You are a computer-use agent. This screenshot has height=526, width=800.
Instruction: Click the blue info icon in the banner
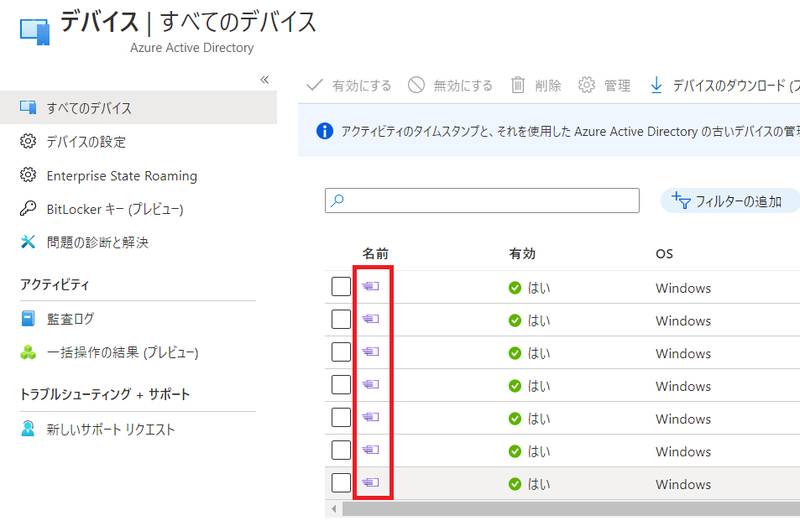click(x=324, y=131)
